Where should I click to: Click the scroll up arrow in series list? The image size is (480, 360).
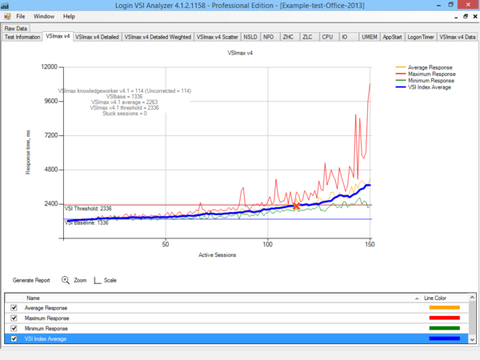point(472,297)
